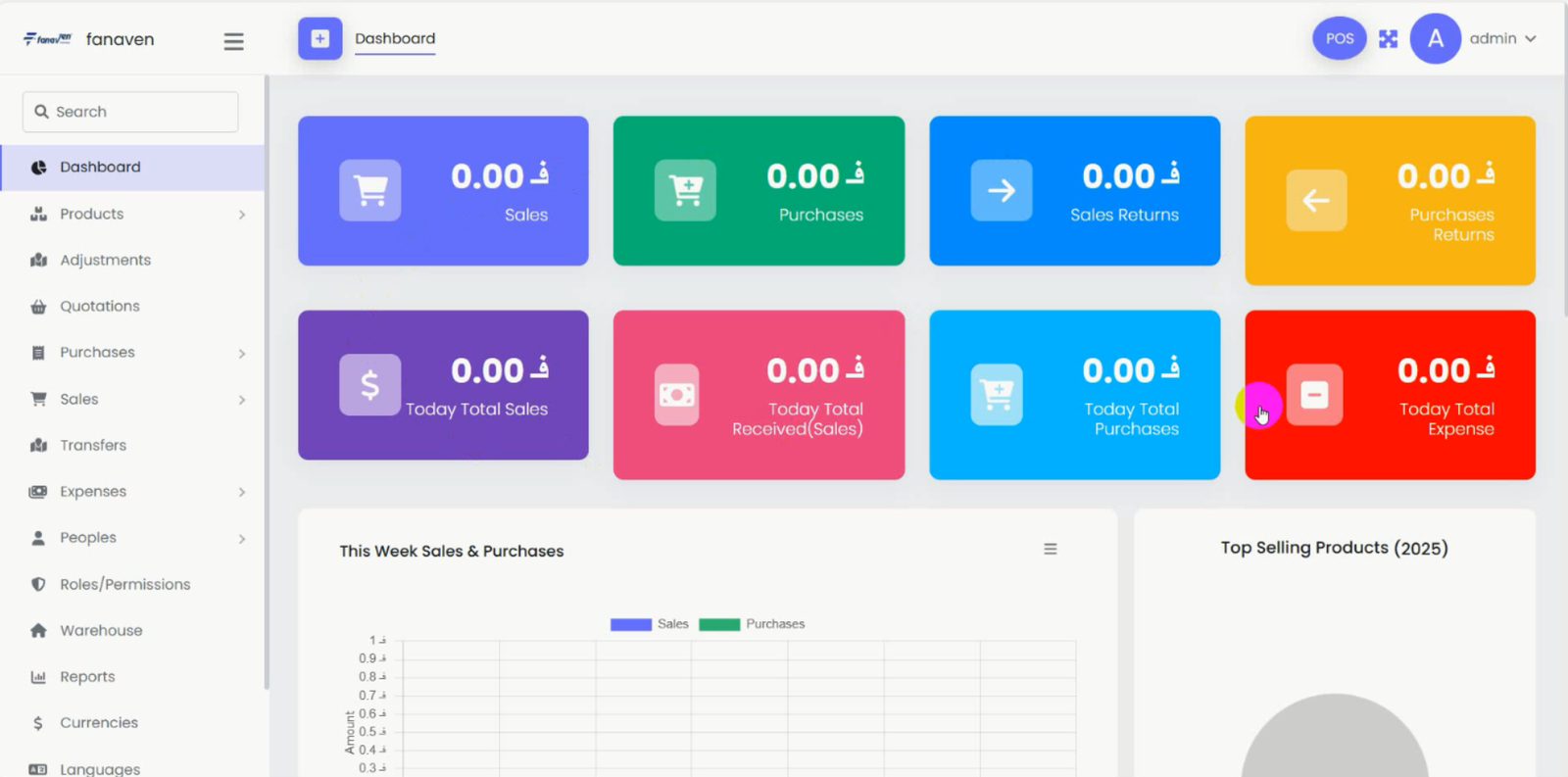Toggle sidebar with hamburger menu icon
The width and height of the screenshot is (1568, 777).
[x=233, y=41]
